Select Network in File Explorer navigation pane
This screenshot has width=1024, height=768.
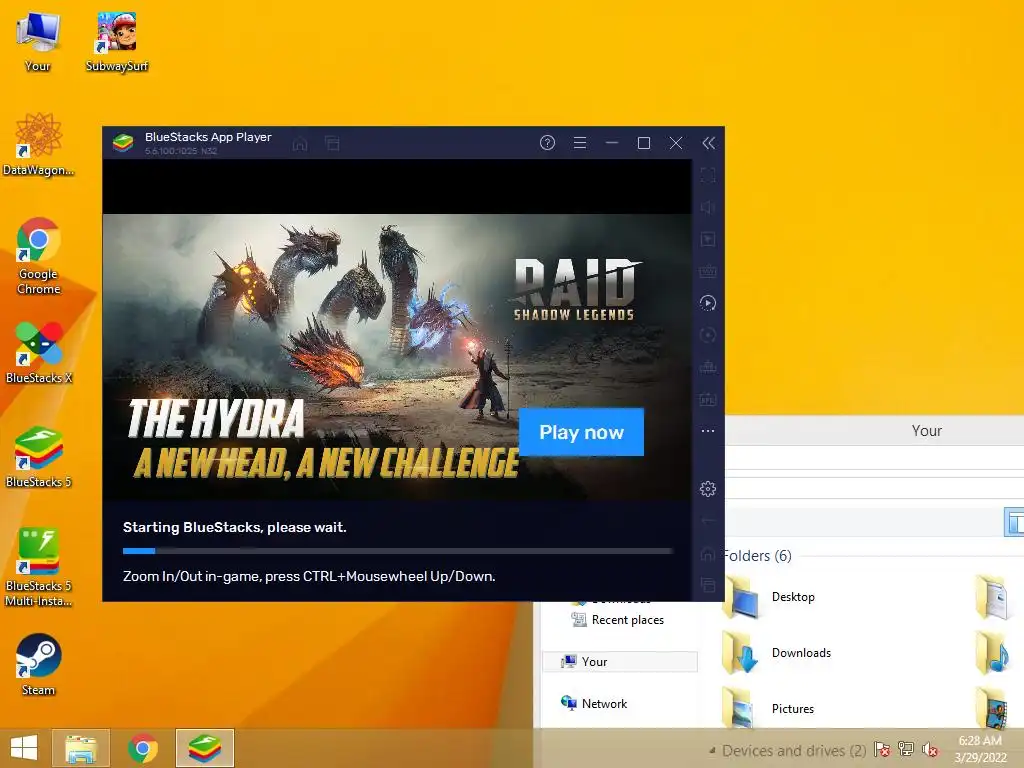[594, 703]
